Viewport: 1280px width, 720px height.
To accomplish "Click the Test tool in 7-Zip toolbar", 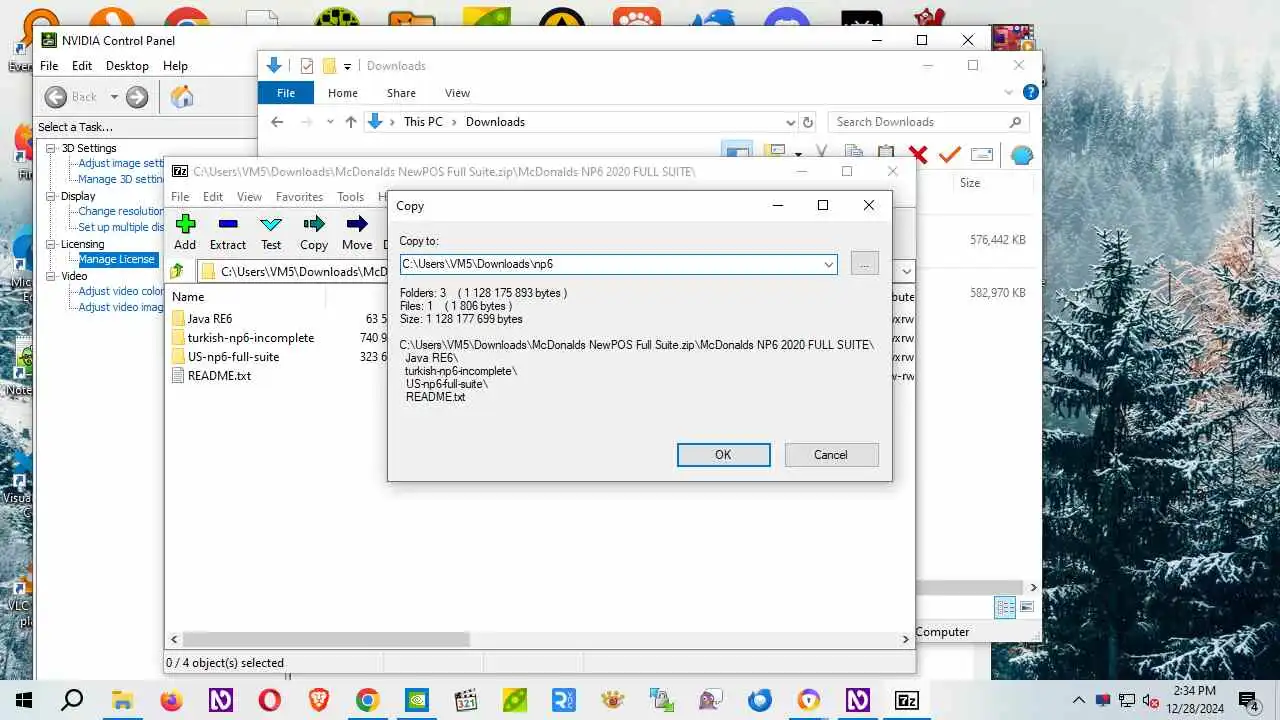I will [x=271, y=232].
